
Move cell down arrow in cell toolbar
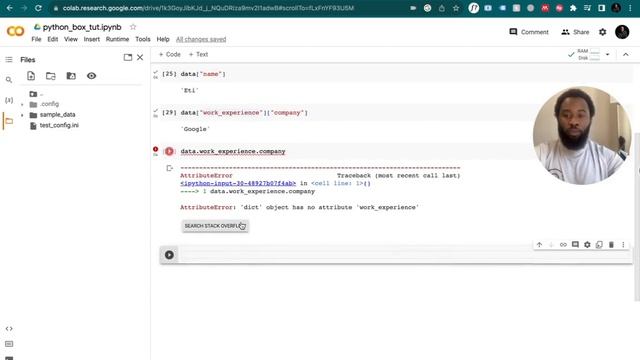(551, 244)
